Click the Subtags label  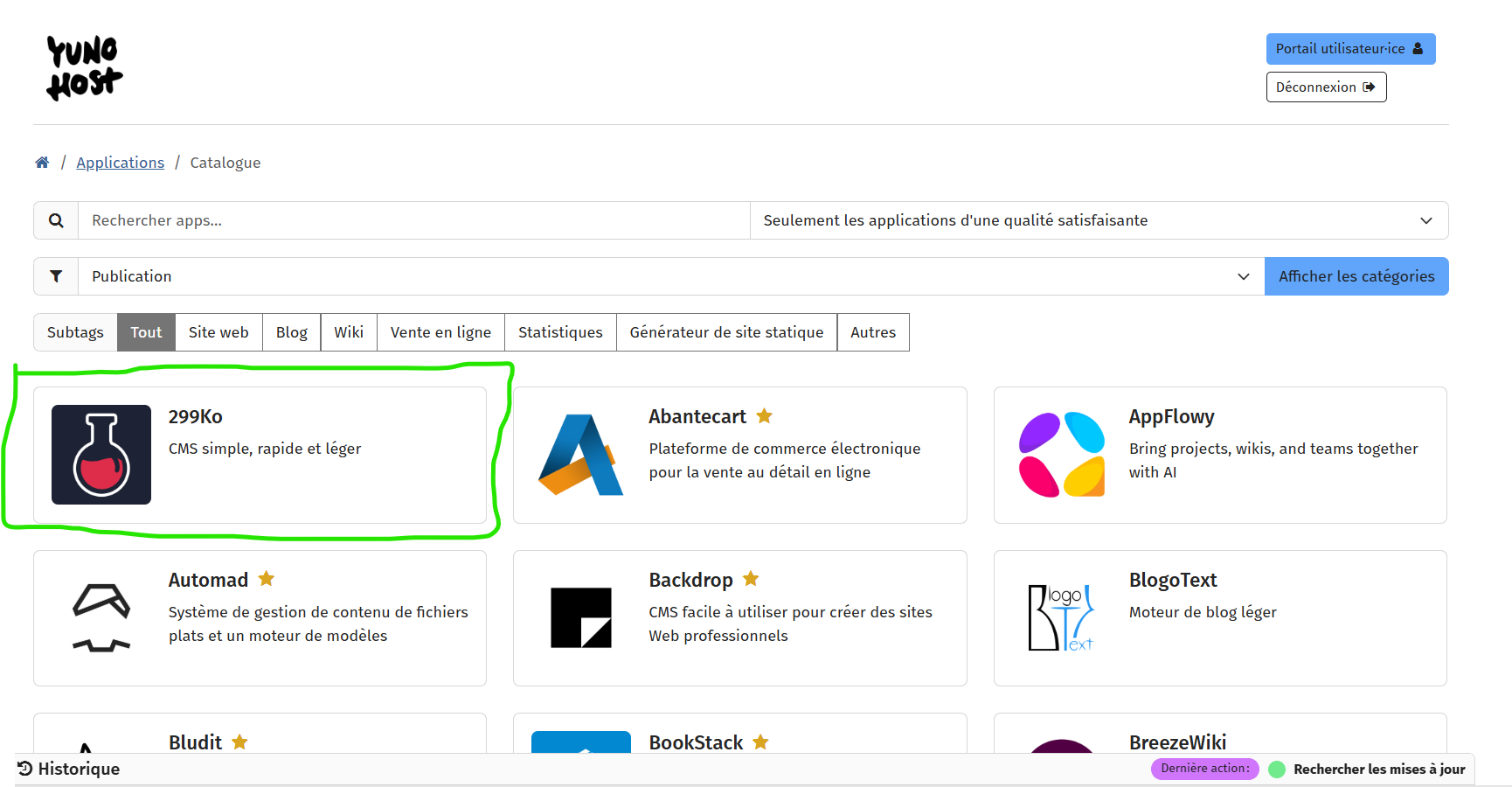pos(75,332)
